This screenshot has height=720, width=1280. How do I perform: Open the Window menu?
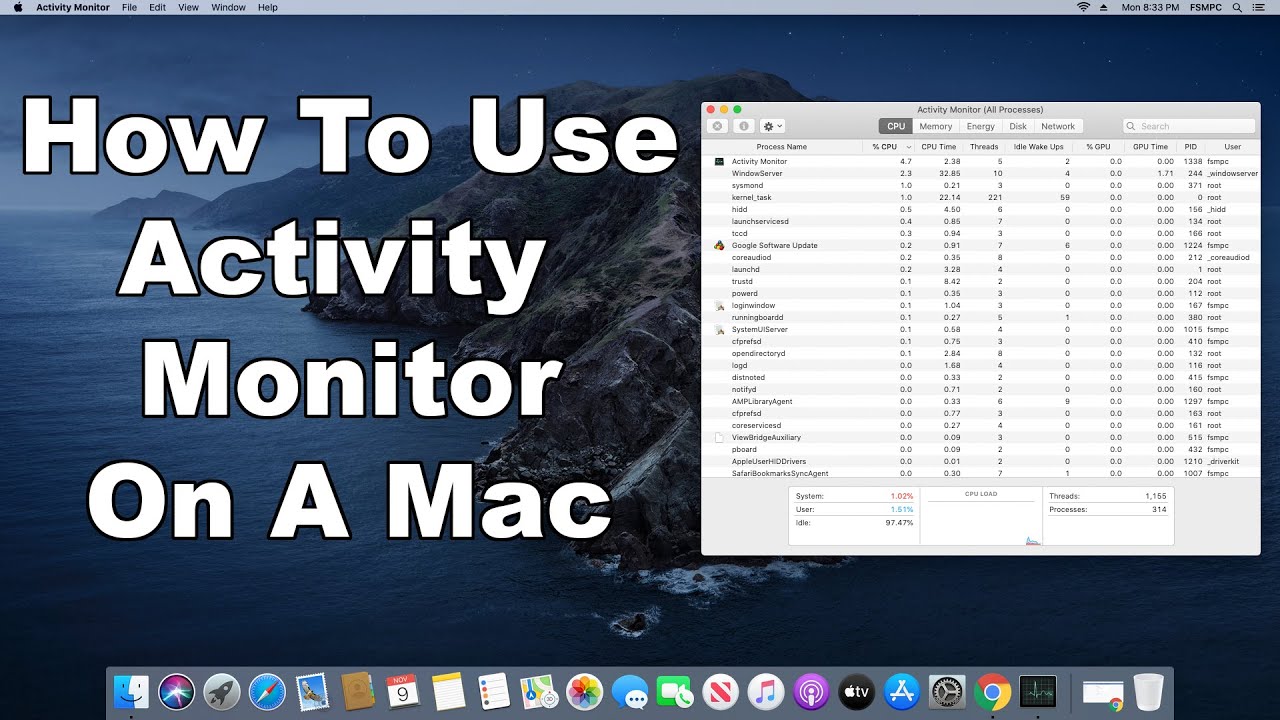coord(229,7)
